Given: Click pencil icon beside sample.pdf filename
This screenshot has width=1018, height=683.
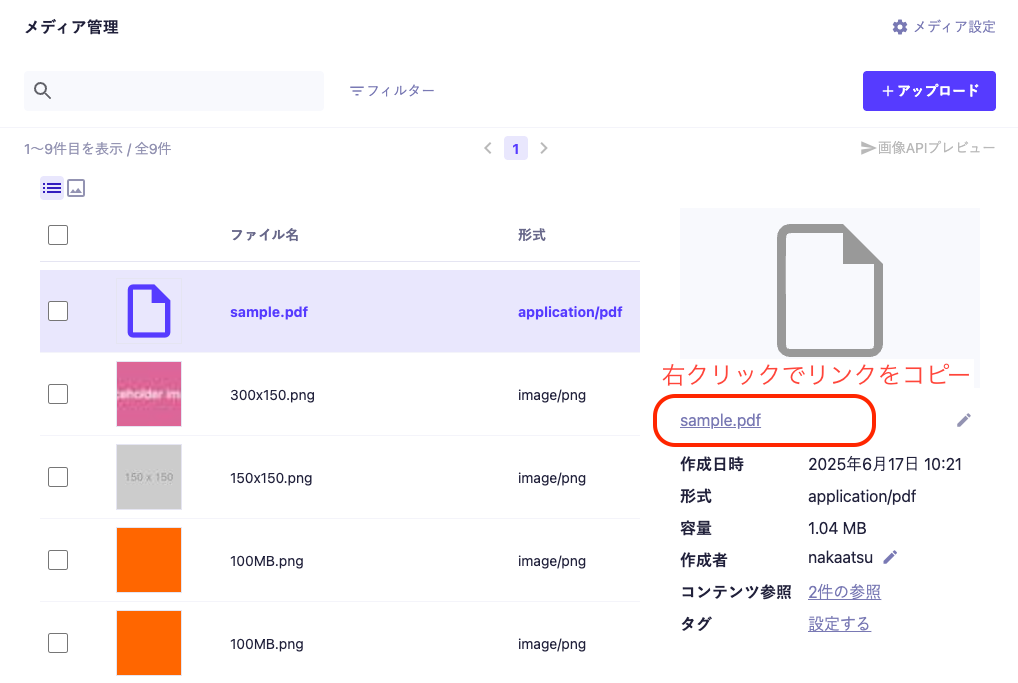Looking at the screenshot, I should point(963,420).
